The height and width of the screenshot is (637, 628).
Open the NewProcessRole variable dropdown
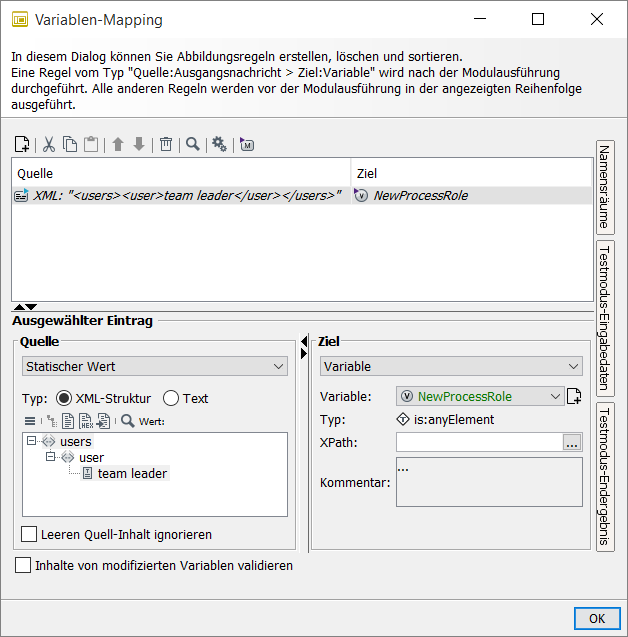pyautogui.click(x=481, y=397)
